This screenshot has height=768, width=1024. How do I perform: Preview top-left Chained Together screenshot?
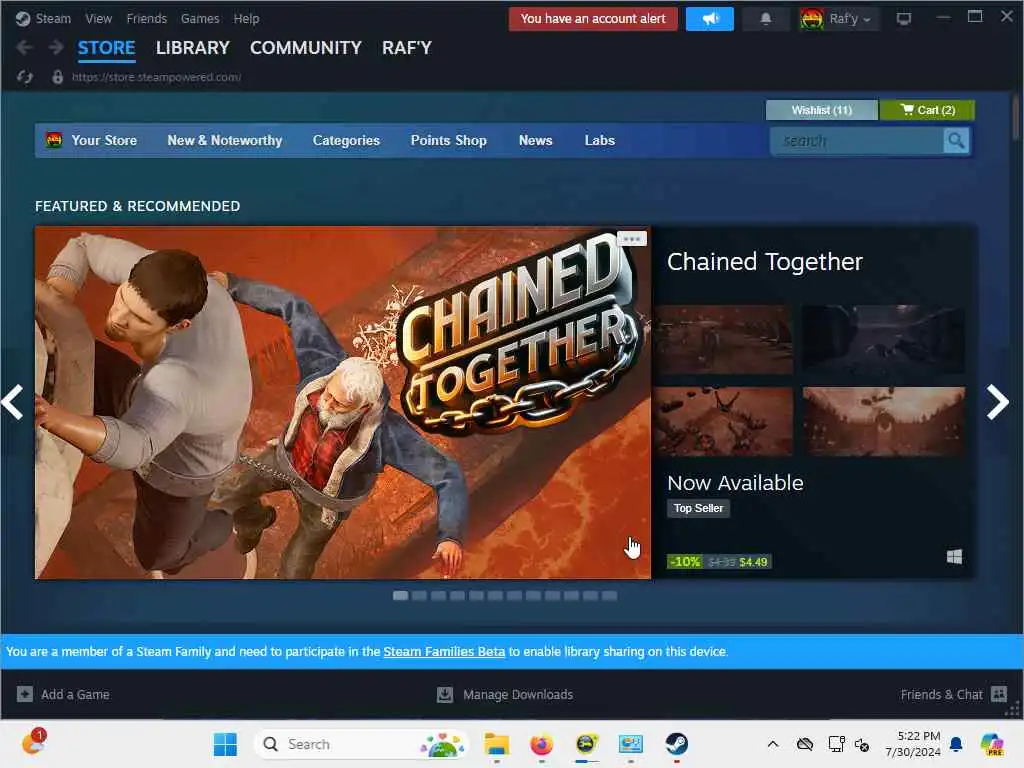coord(724,340)
